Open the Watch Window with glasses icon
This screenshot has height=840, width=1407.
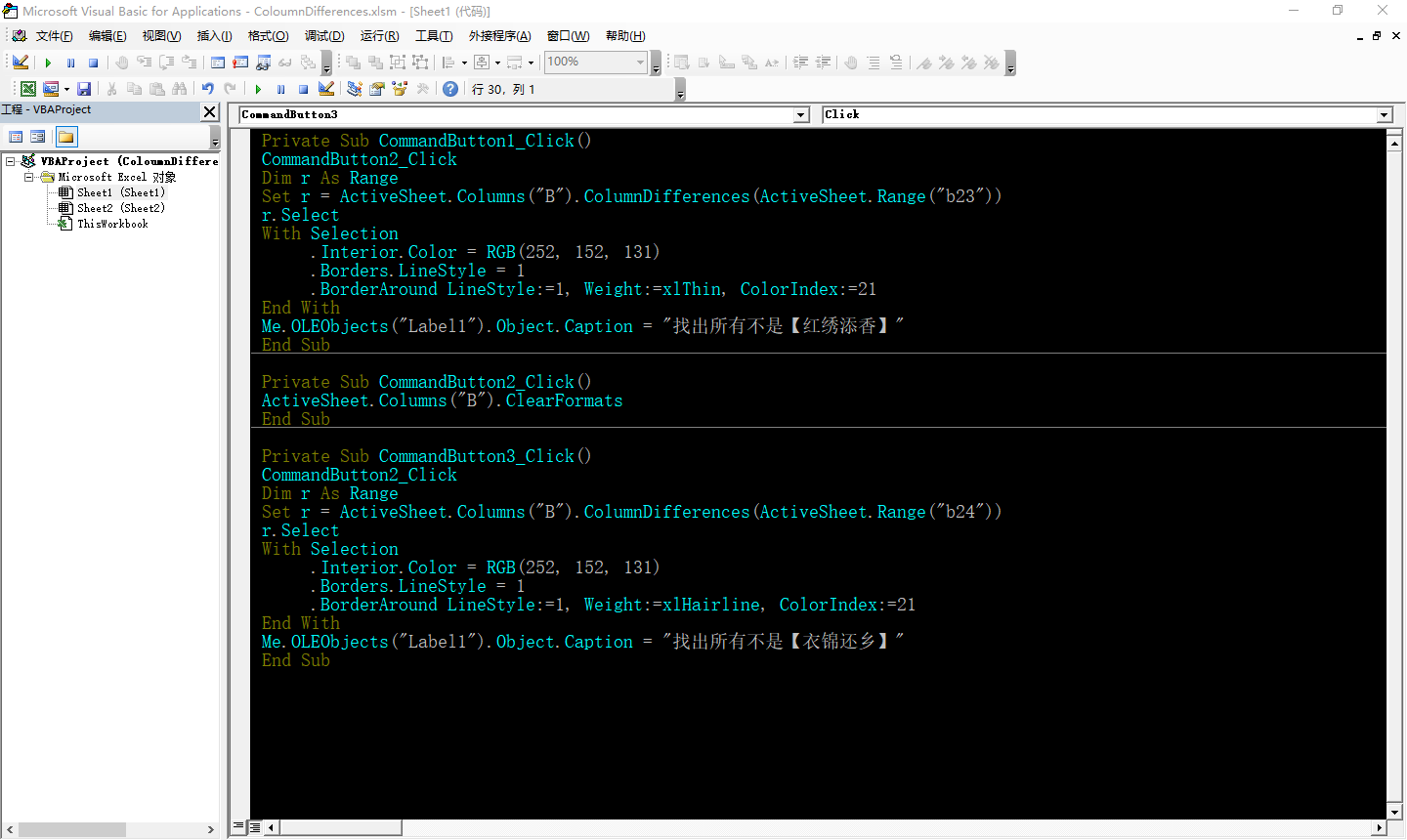point(263,63)
